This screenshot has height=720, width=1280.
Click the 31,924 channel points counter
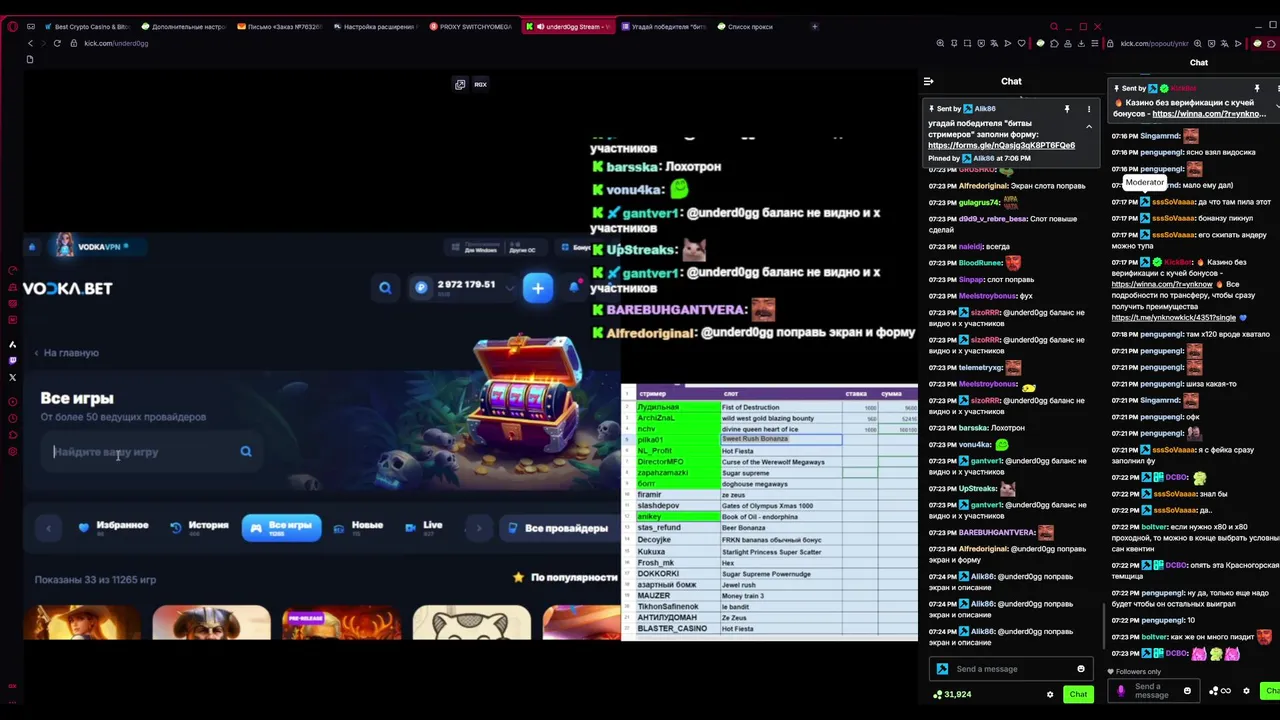952,694
